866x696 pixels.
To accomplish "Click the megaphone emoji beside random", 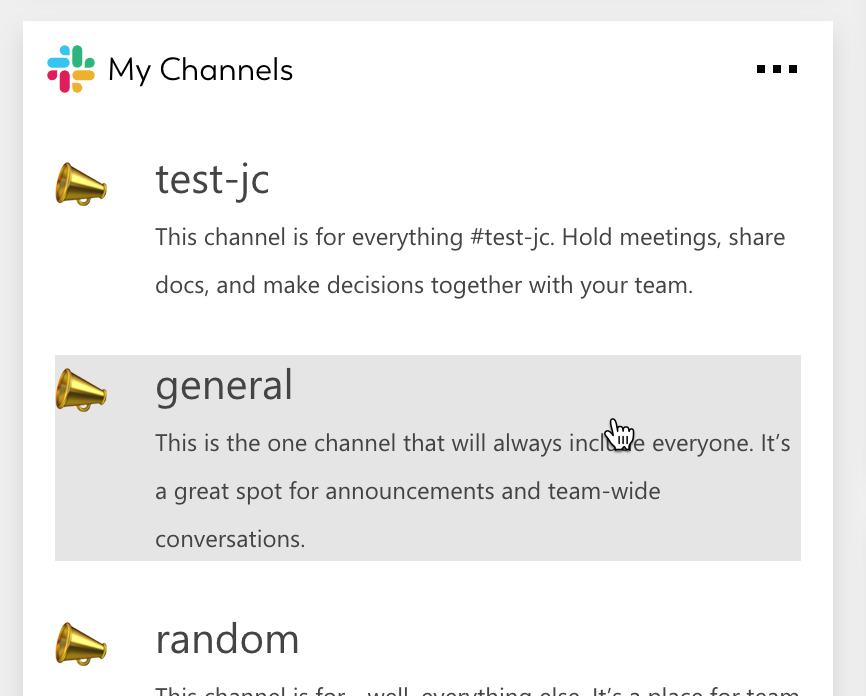I will [x=81, y=643].
